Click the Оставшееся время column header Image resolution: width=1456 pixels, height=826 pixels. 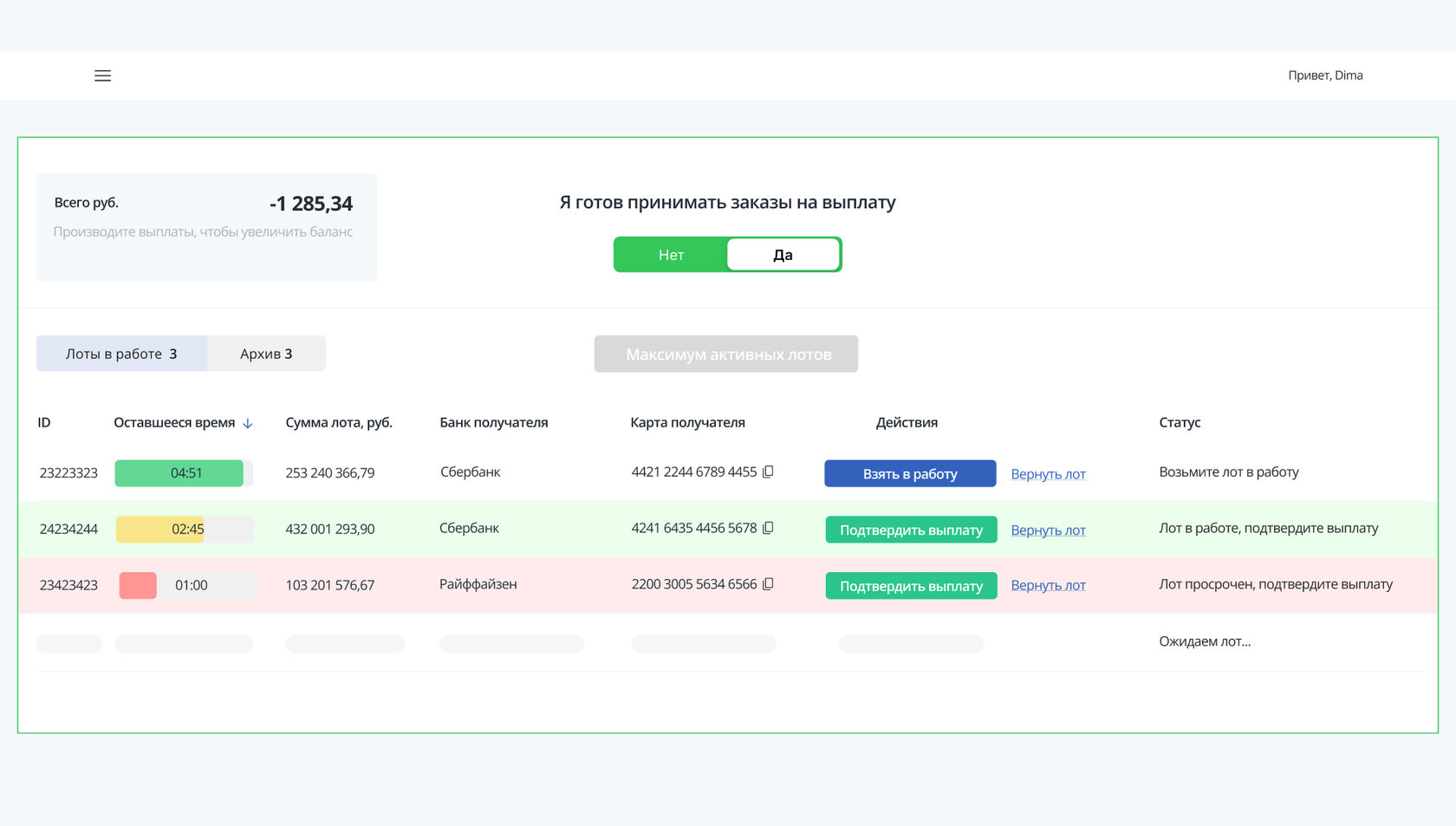[174, 423]
